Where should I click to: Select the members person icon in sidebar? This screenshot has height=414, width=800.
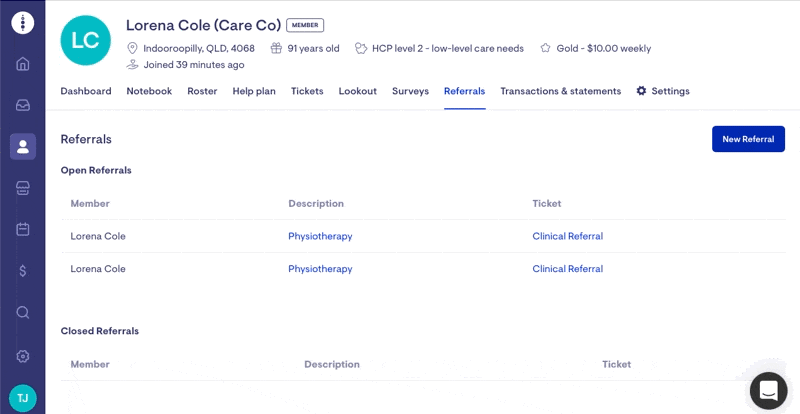(22, 147)
